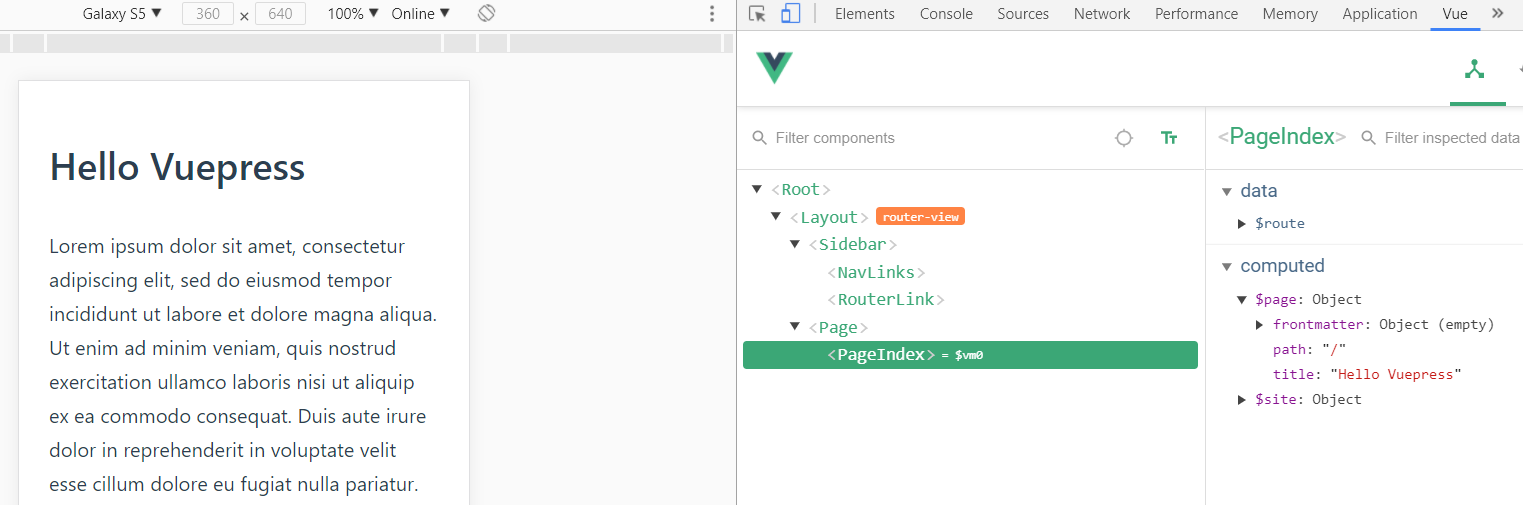The image size is (1523, 505).
Task: Collapse the Sidebar node arrow
Action: coord(794,244)
